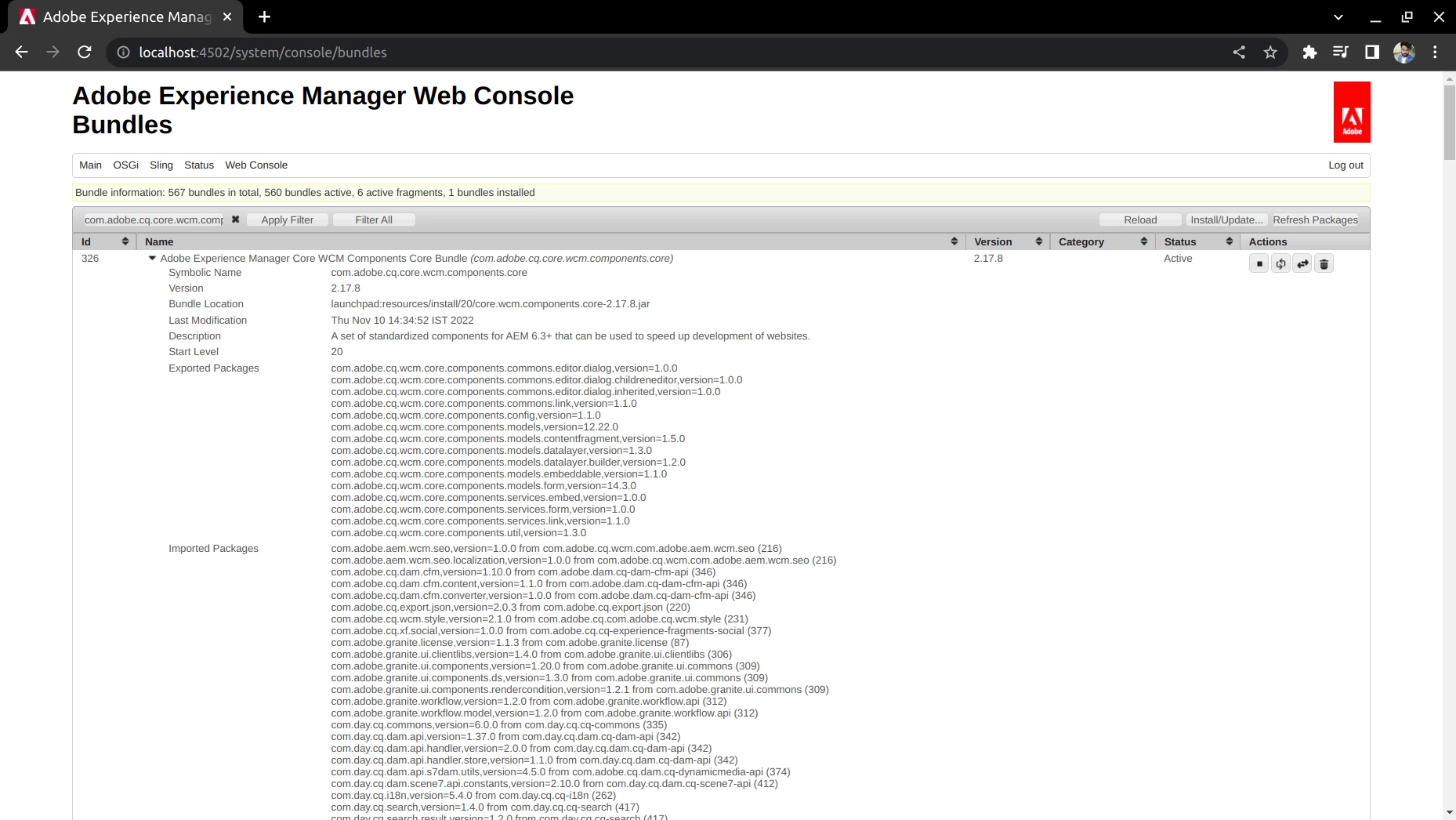
Task: Click the vertical page scrollbar thumb
Action: coord(1449,122)
